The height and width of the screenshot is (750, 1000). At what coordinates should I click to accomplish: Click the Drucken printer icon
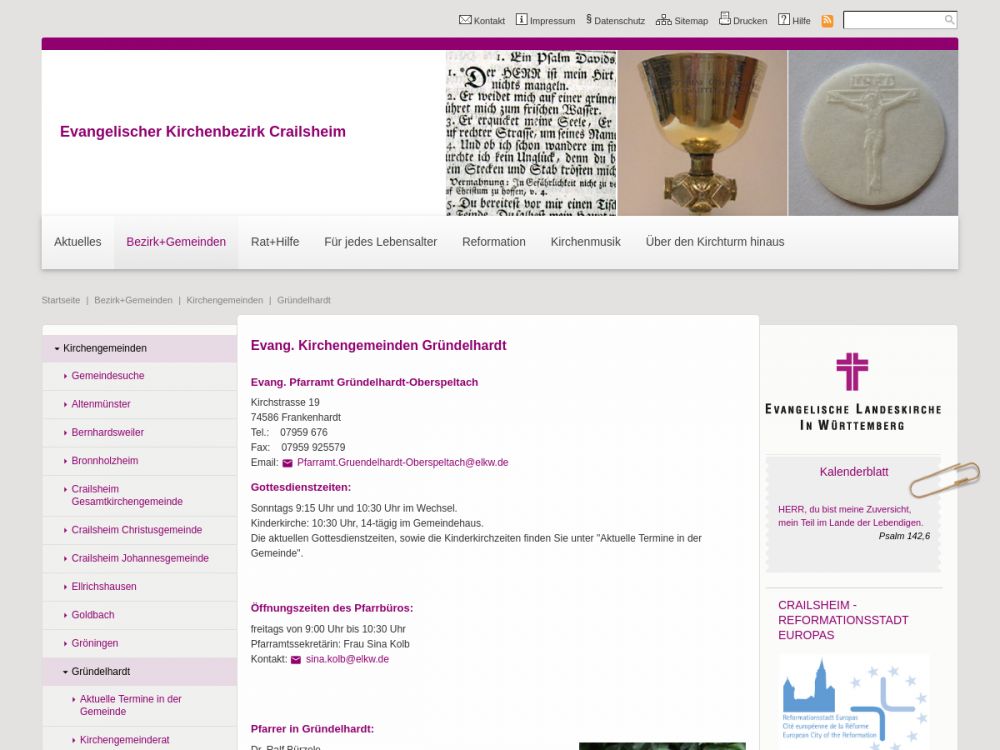point(725,19)
